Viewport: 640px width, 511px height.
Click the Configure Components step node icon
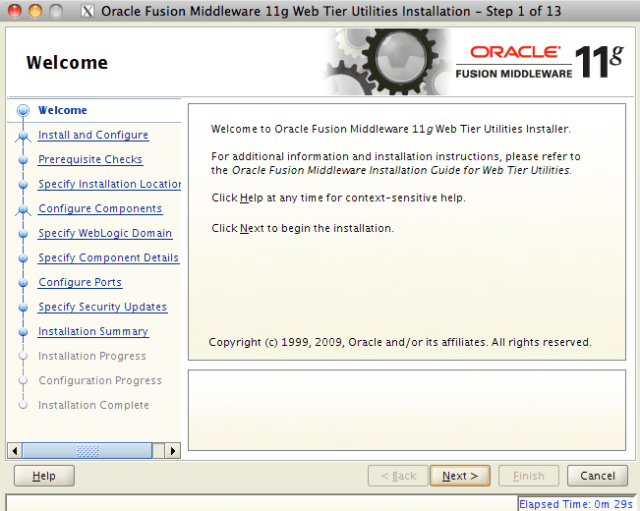(22, 210)
